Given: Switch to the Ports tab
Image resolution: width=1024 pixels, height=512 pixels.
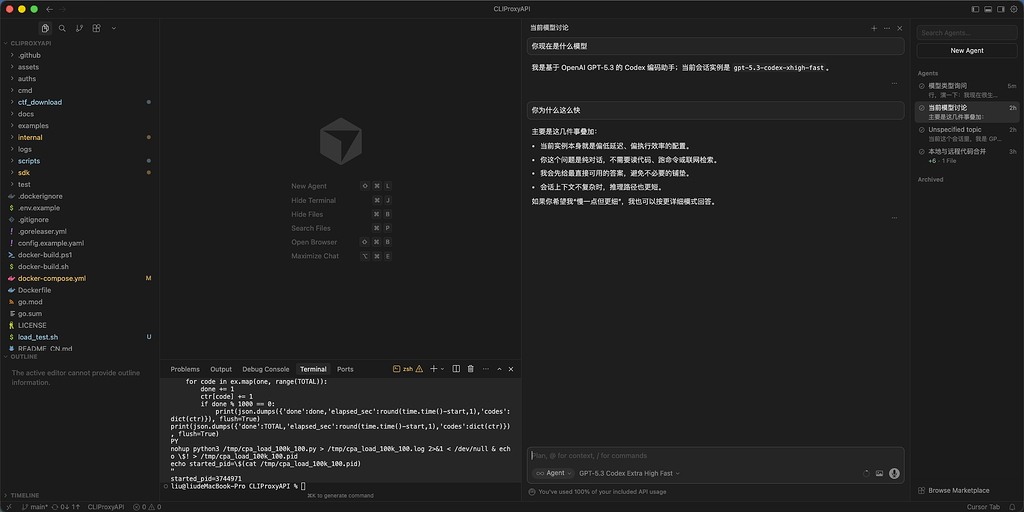Looking at the screenshot, I should pyautogui.click(x=345, y=369).
